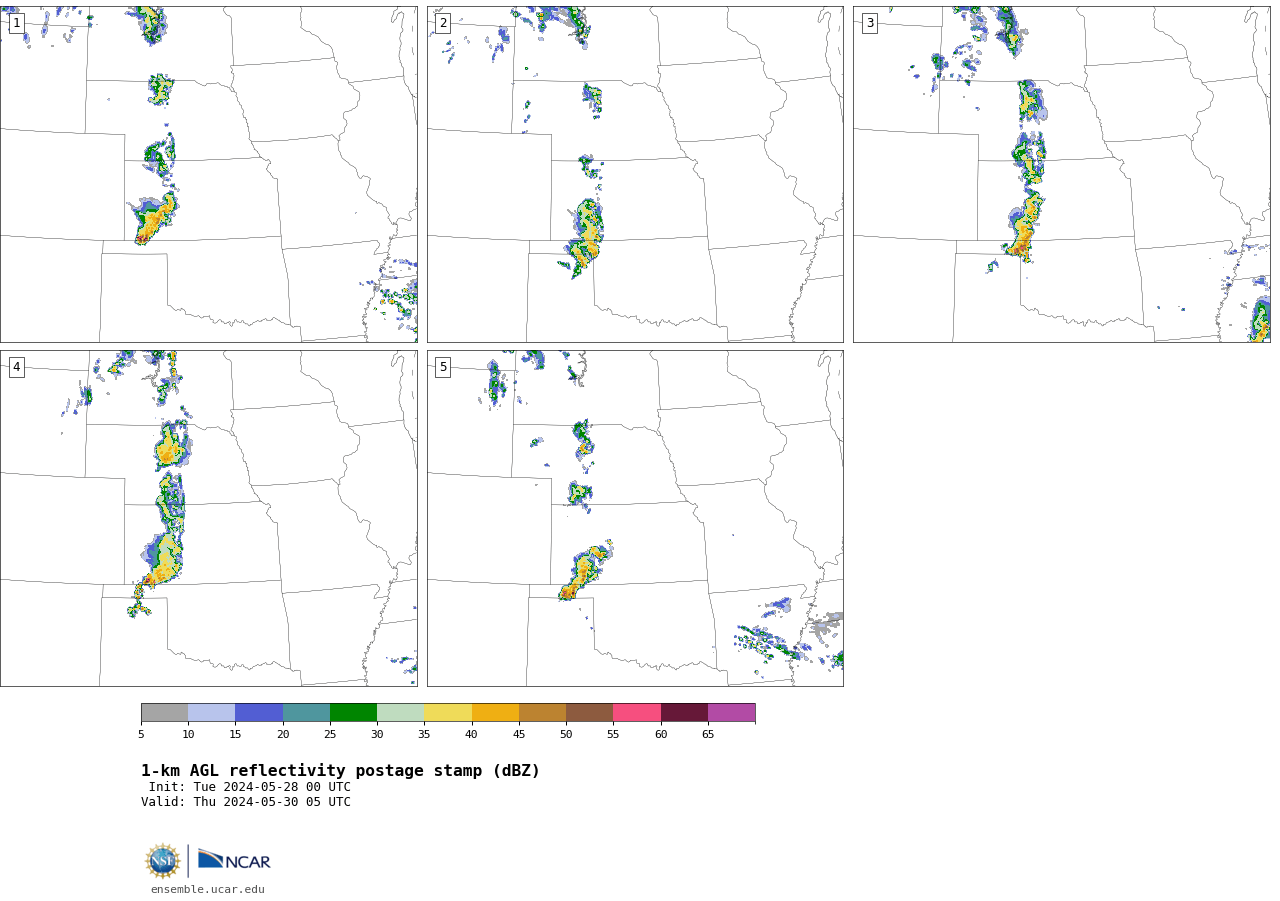Select the dark green 25-30 dBZ swatch
Image resolution: width=1280 pixels, height=901 pixels.
tap(353, 713)
